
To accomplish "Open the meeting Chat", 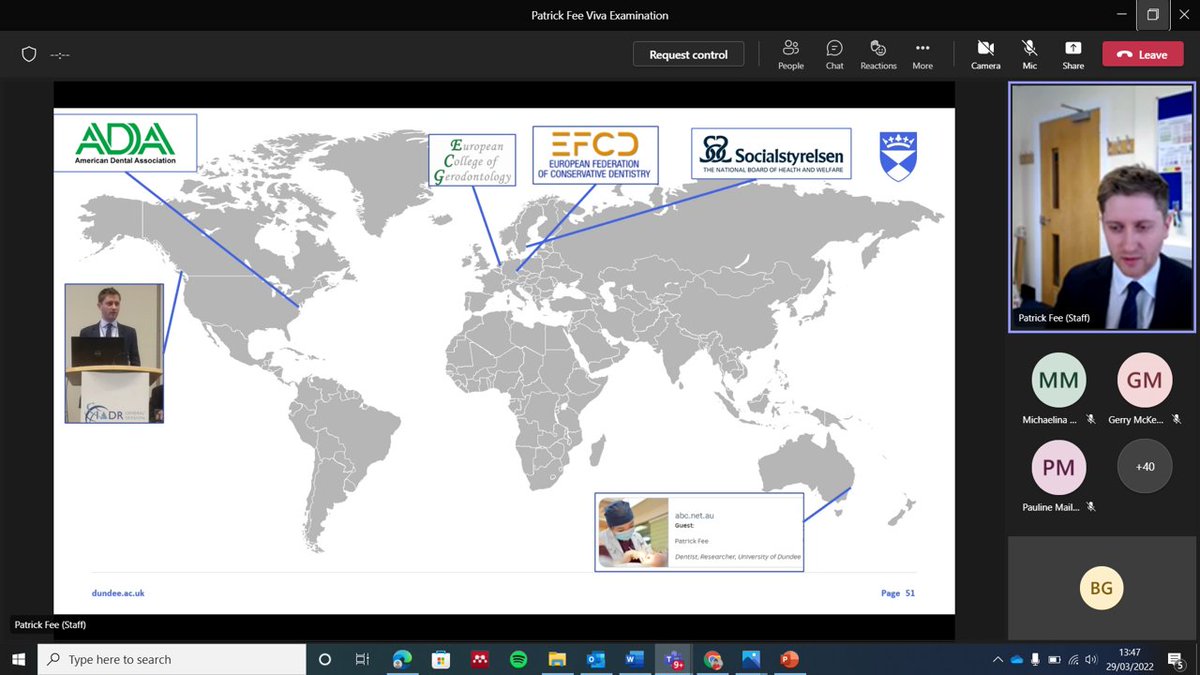I will (x=835, y=55).
